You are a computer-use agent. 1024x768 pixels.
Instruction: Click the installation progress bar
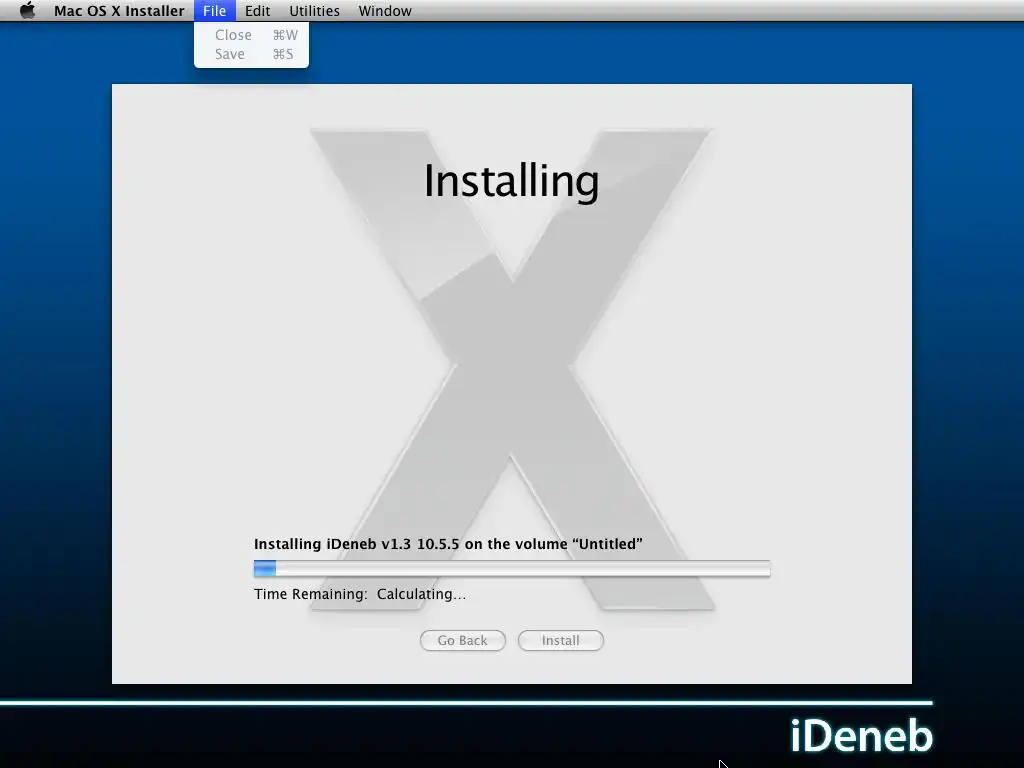(x=512, y=569)
